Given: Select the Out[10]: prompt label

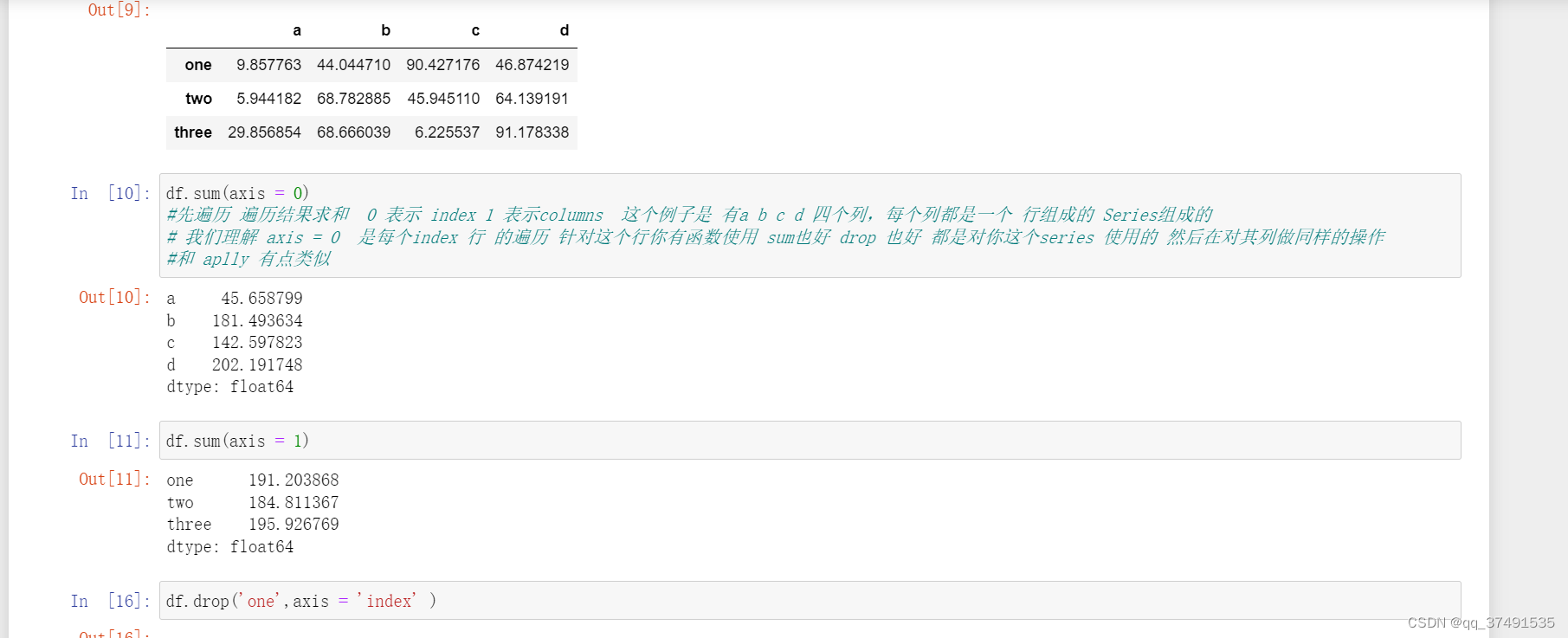Looking at the screenshot, I should pyautogui.click(x=114, y=297).
